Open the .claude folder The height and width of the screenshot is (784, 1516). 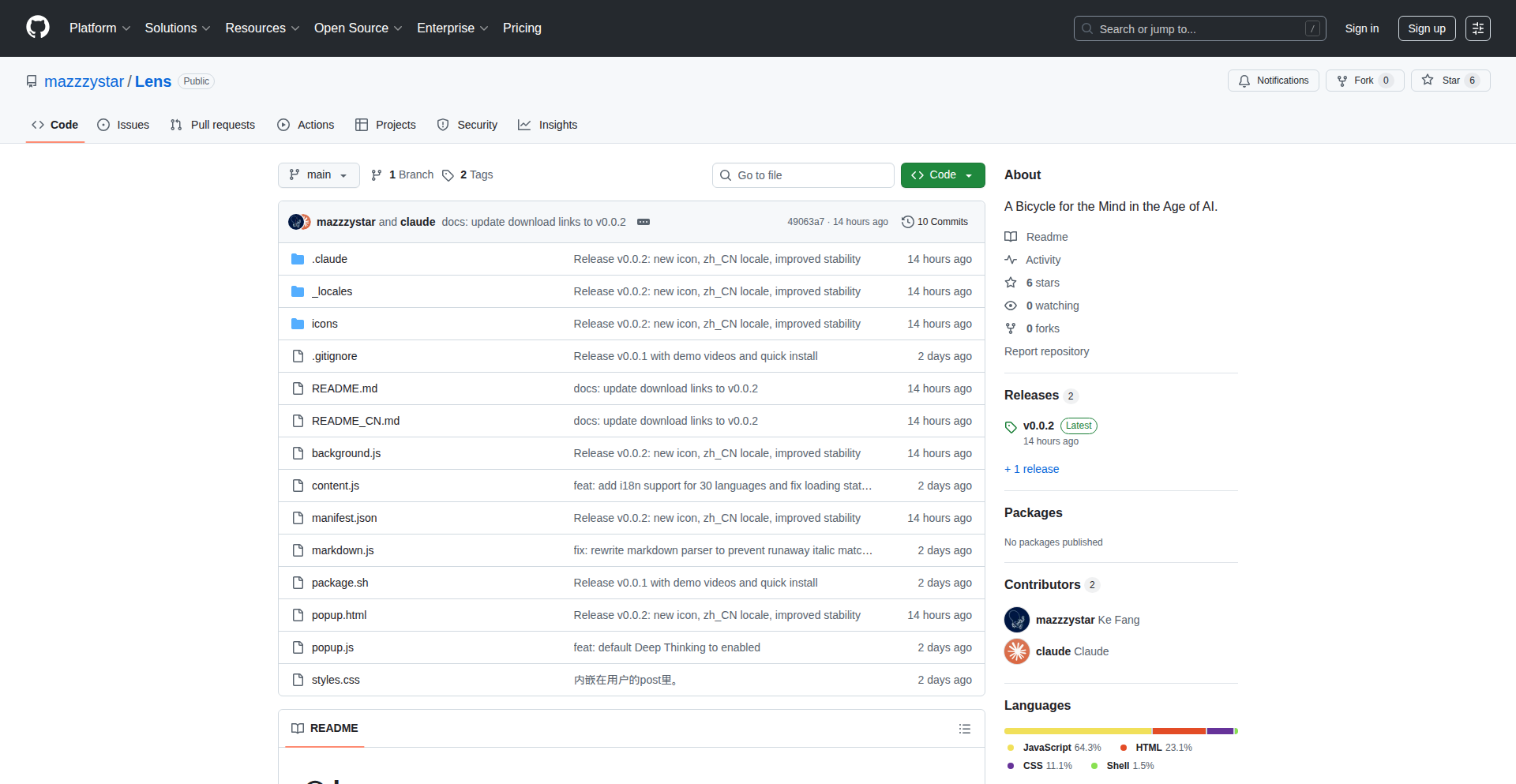pyautogui.click(x=329, y=259)
